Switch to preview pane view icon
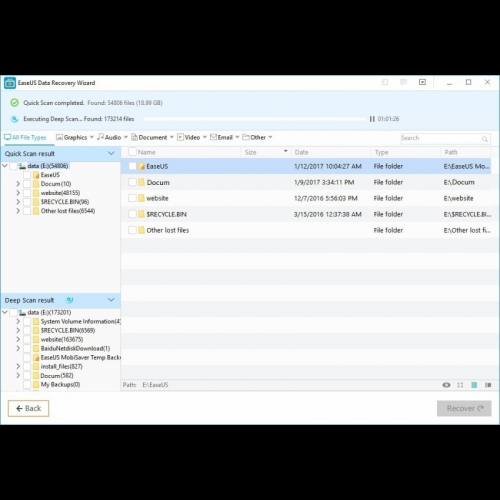The image size is (500, 500). click(x=488, y=385)
